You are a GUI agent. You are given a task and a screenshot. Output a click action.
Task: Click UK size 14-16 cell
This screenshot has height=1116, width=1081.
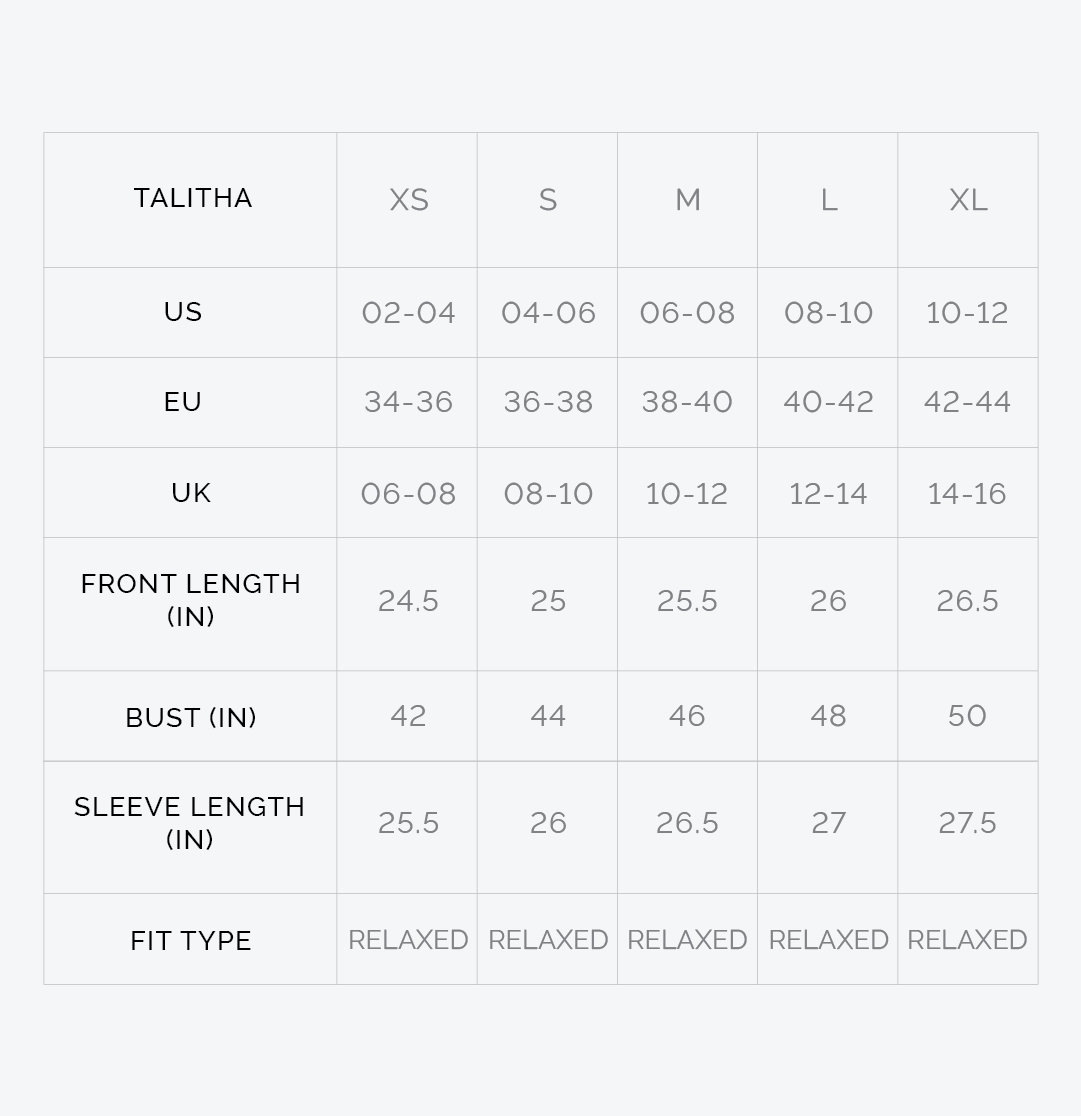pyautogui.click(x=967, y=493)
